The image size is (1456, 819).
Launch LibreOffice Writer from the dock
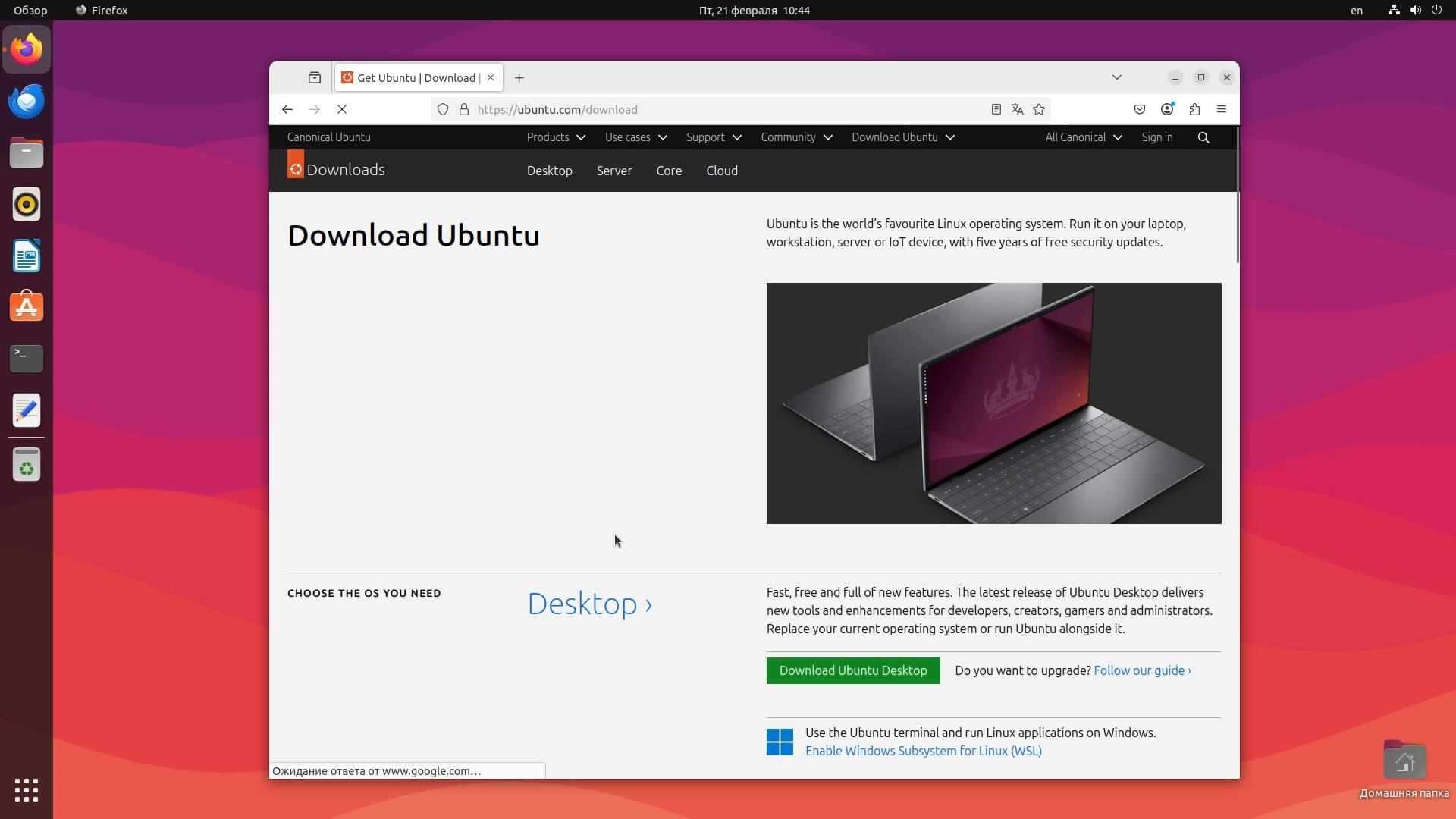click(27, 256)
